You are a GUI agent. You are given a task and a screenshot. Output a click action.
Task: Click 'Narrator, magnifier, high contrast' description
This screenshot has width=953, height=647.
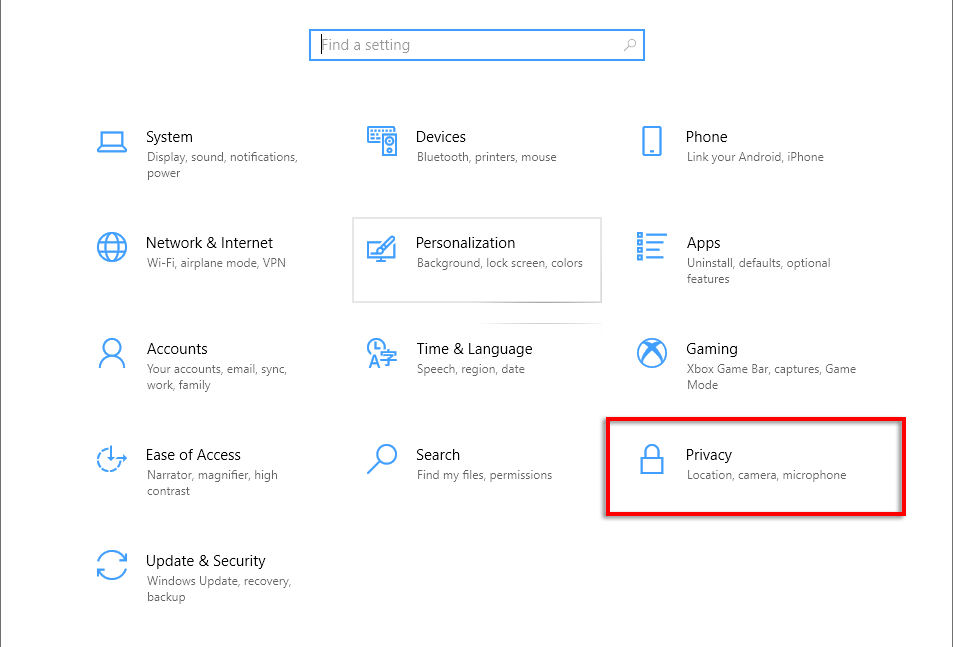click(x=212, y=483)
